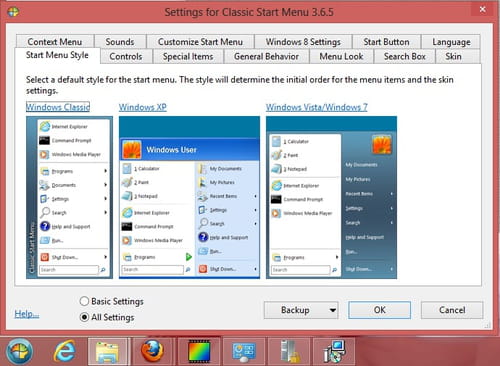Viewport: 500px width, 366px height.
Task: Click the installer icon with monitor and disc
Action: 334,351
